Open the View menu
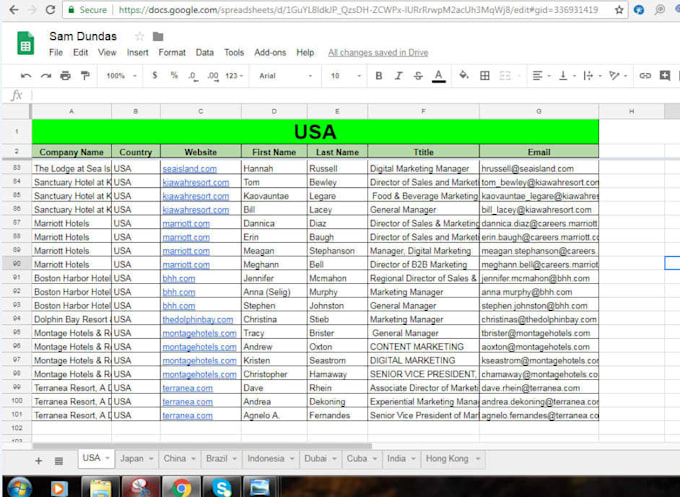 coord(107,52)
